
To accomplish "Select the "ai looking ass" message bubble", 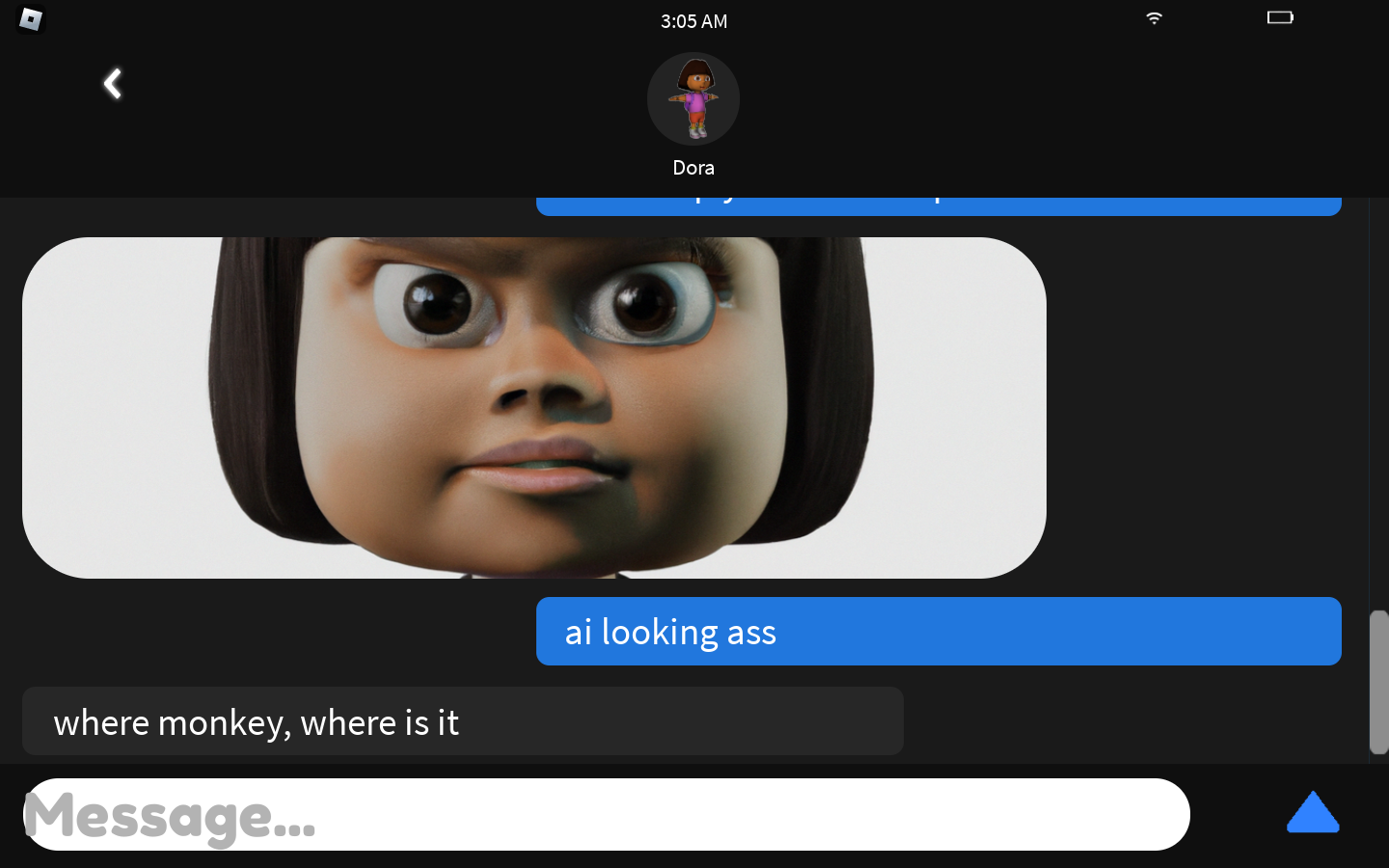I will [939, 632].
